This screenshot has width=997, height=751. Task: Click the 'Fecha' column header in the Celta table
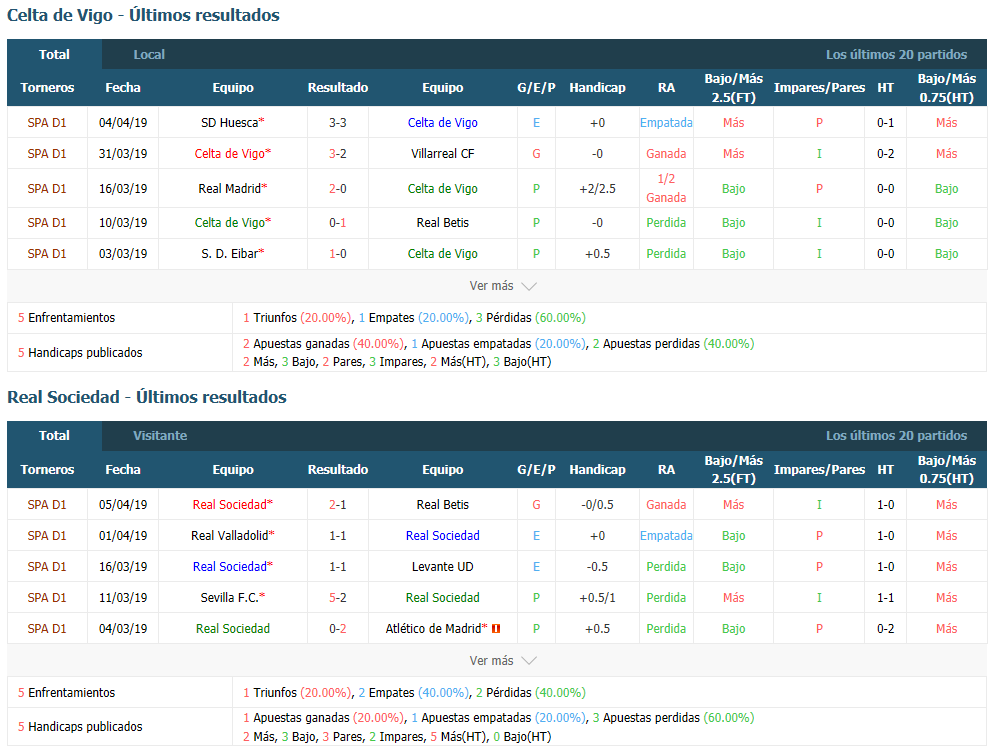pos(123,88)
